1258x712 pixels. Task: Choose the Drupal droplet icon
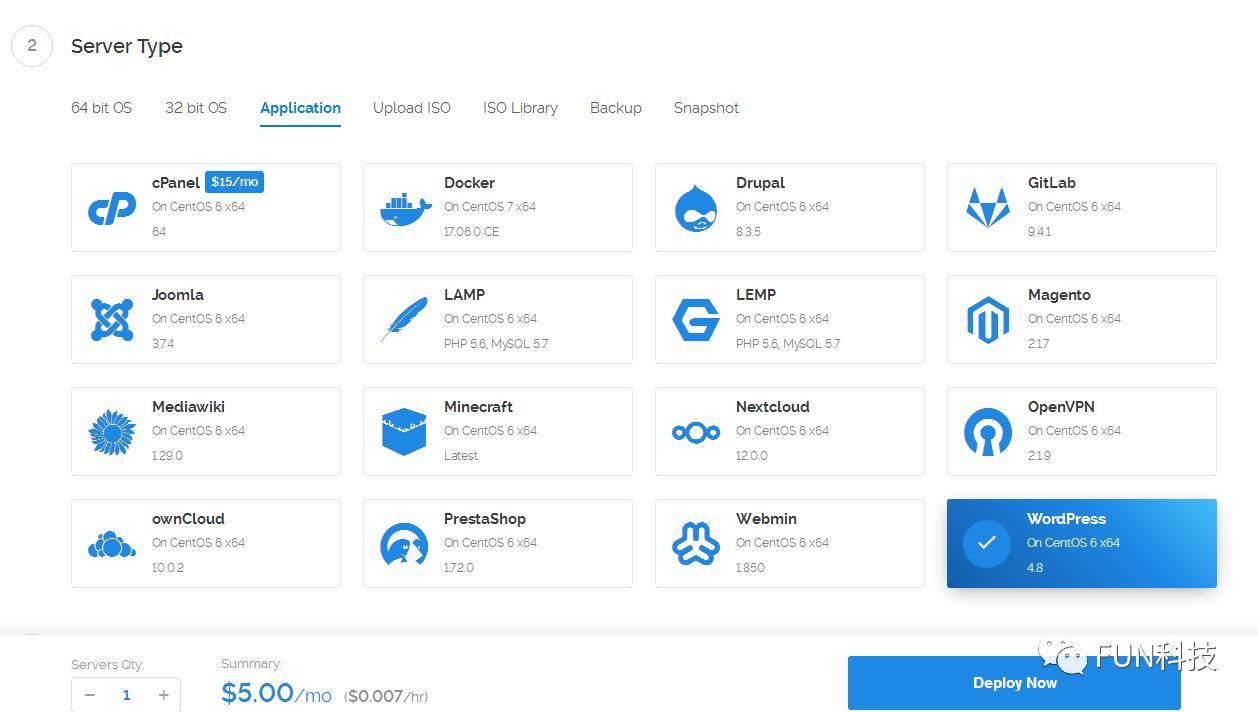[696, 208]
